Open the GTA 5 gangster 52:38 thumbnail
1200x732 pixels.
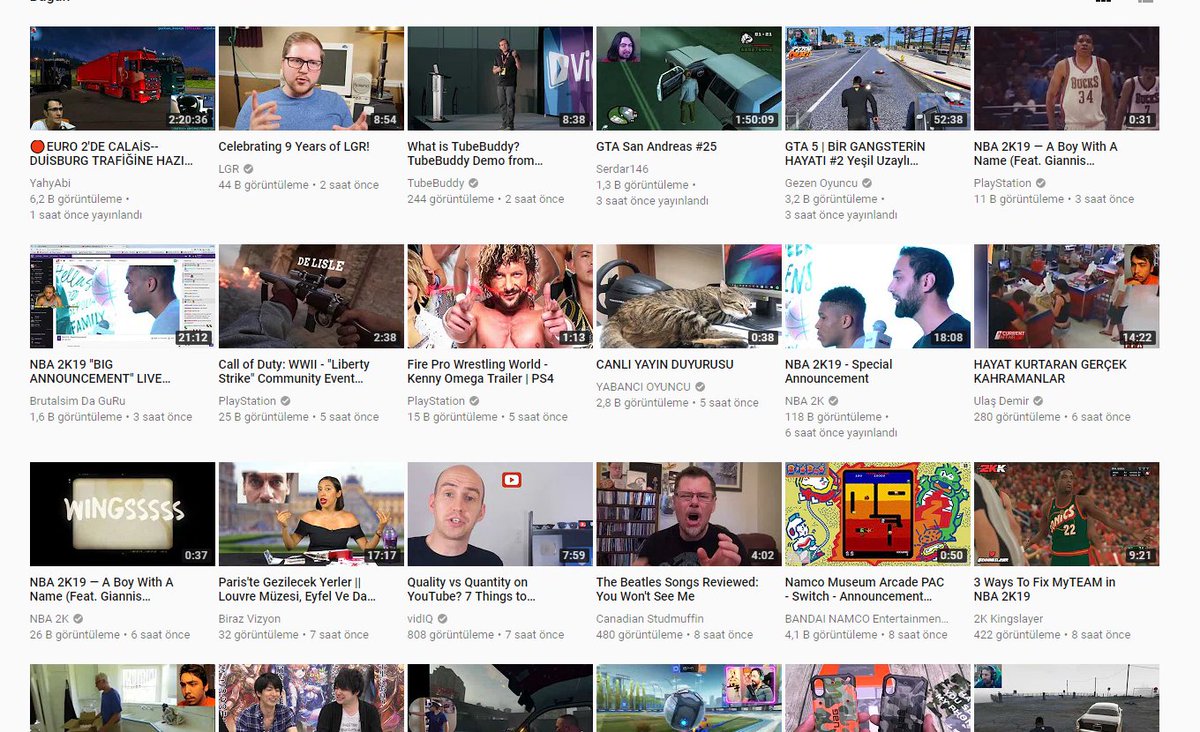point(877,78)
